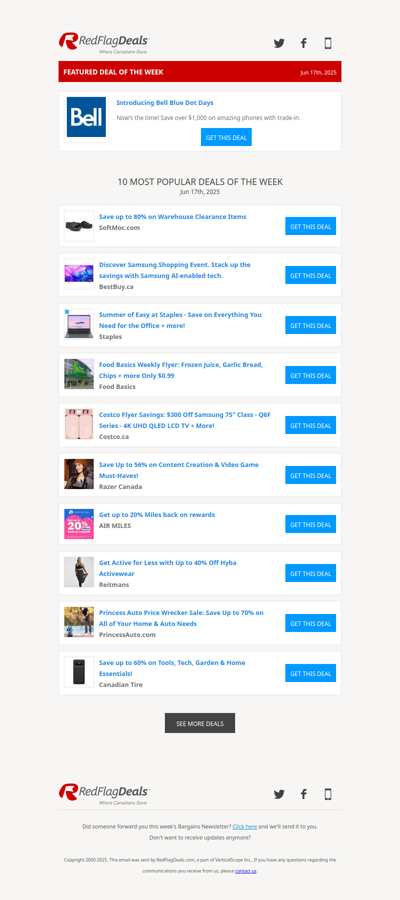Click the AIR MILES 20% thumbnail

tap(79, 524)
